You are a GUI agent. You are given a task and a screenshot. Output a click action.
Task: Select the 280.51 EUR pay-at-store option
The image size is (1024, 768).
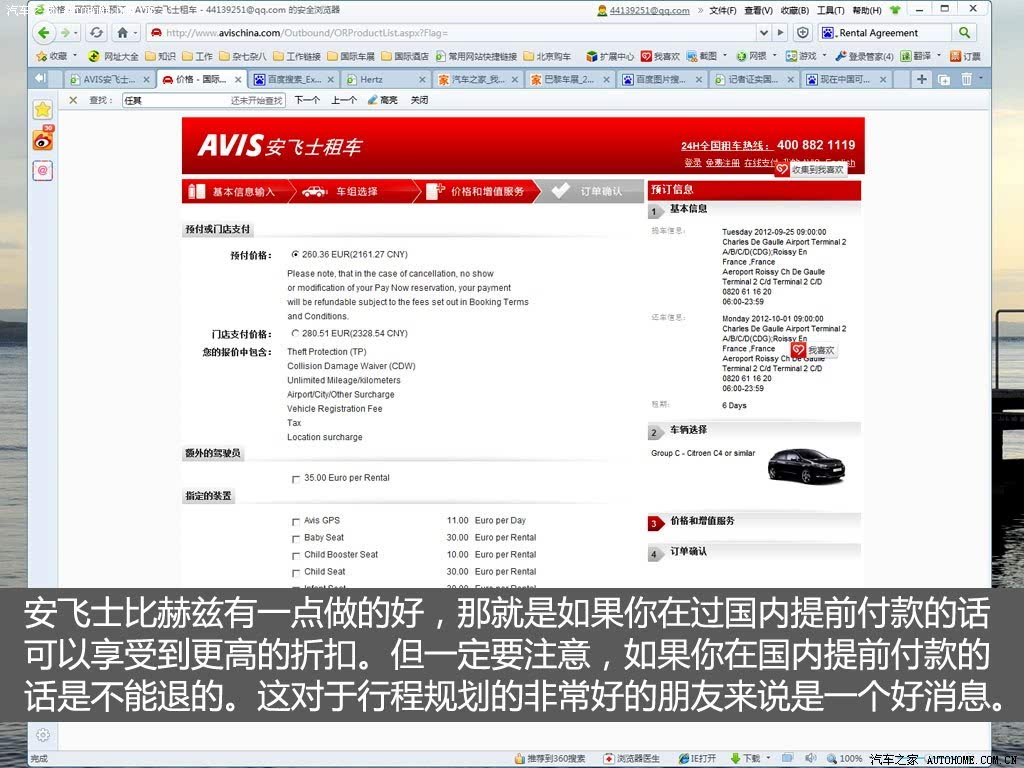(295, 333)
